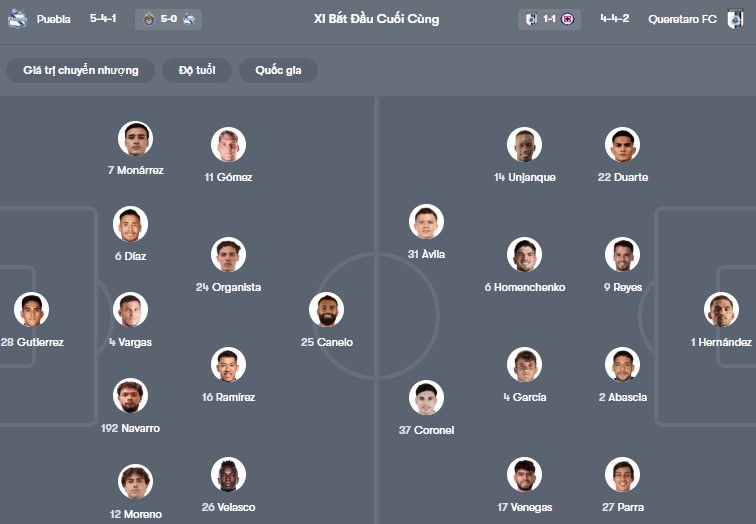This screenshot has height=524, width=756.
Task: Open the 1-1 previous match result badge
Action: [x=550, y=19]
